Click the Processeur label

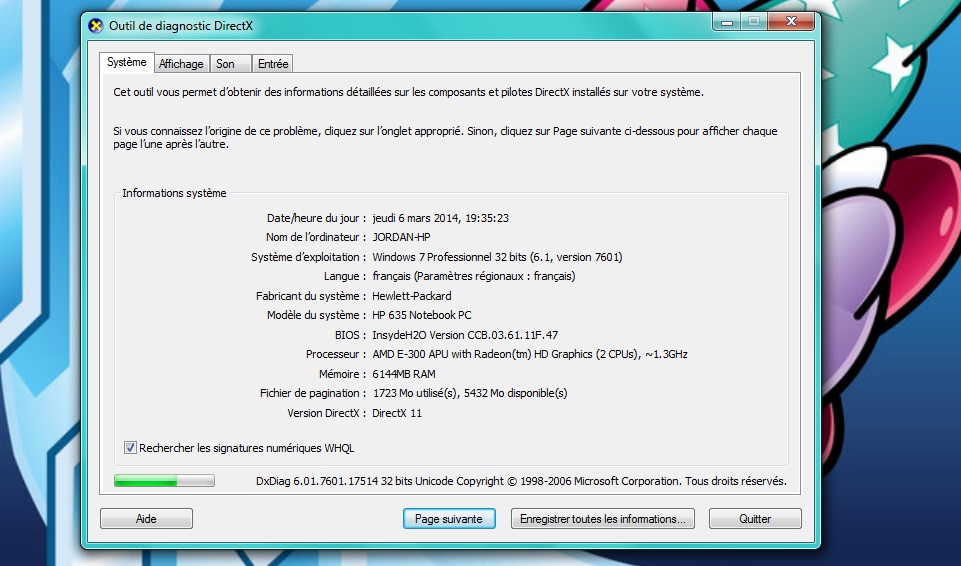pyautogui.click(x=336, y=354)
